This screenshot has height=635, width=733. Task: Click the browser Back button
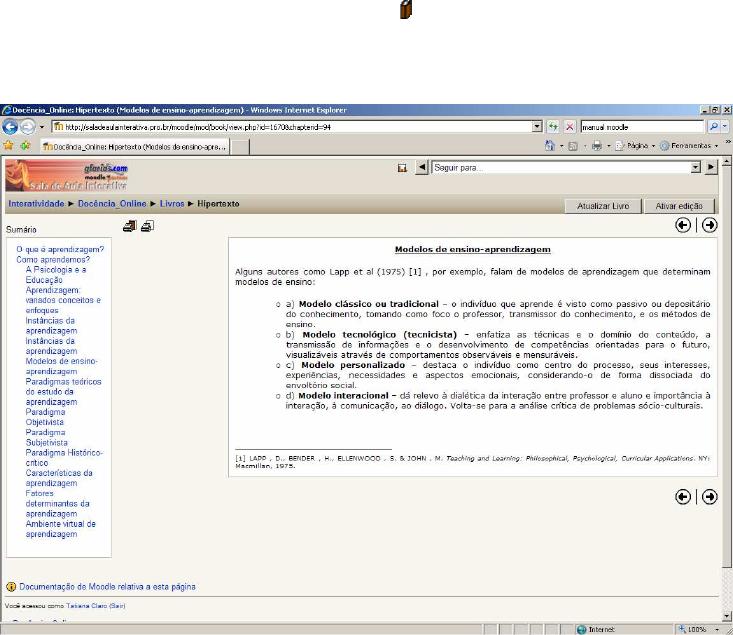(x=12, y=127)
